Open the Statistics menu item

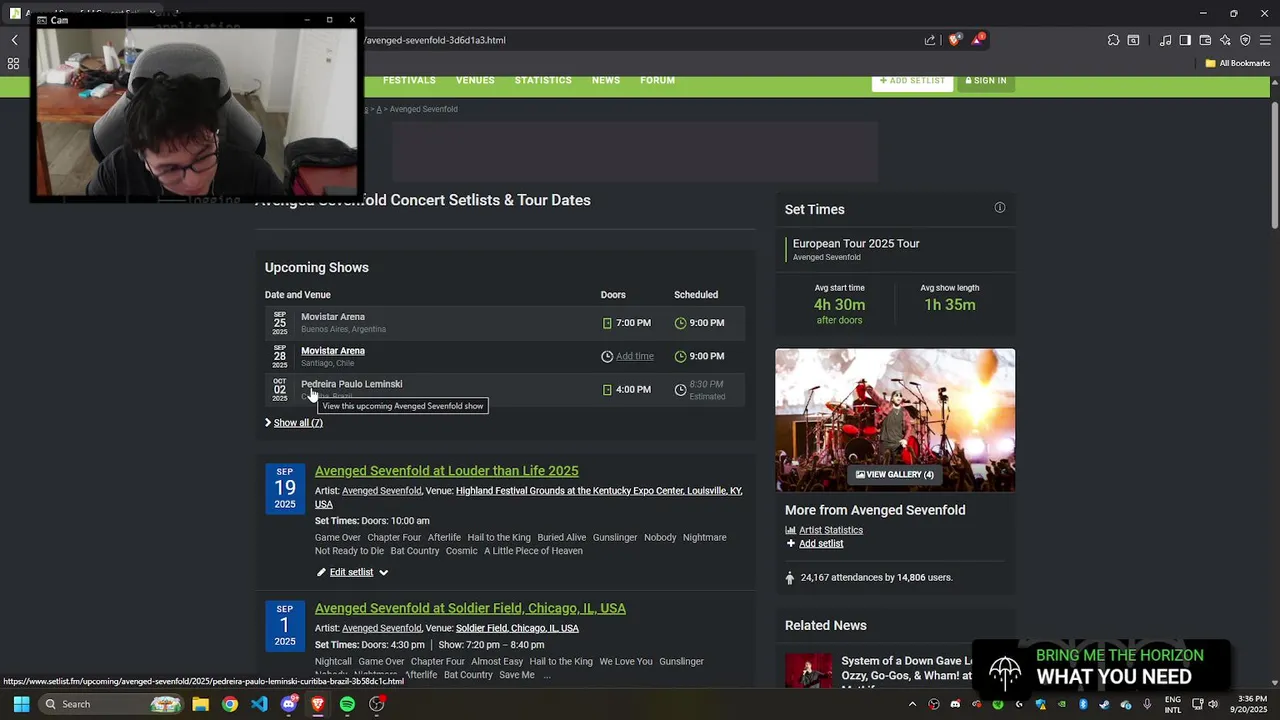click(x=543, y=80)
